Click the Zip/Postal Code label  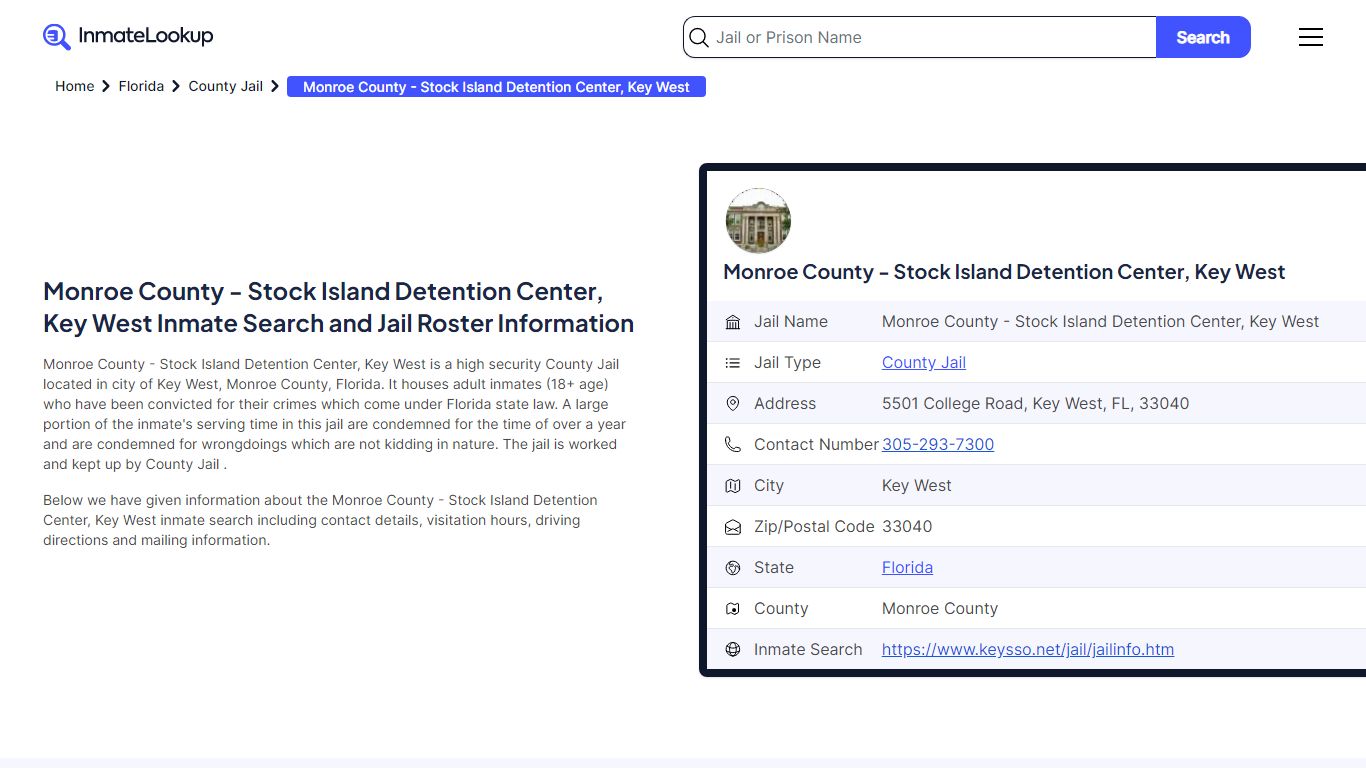pos(814,527)
